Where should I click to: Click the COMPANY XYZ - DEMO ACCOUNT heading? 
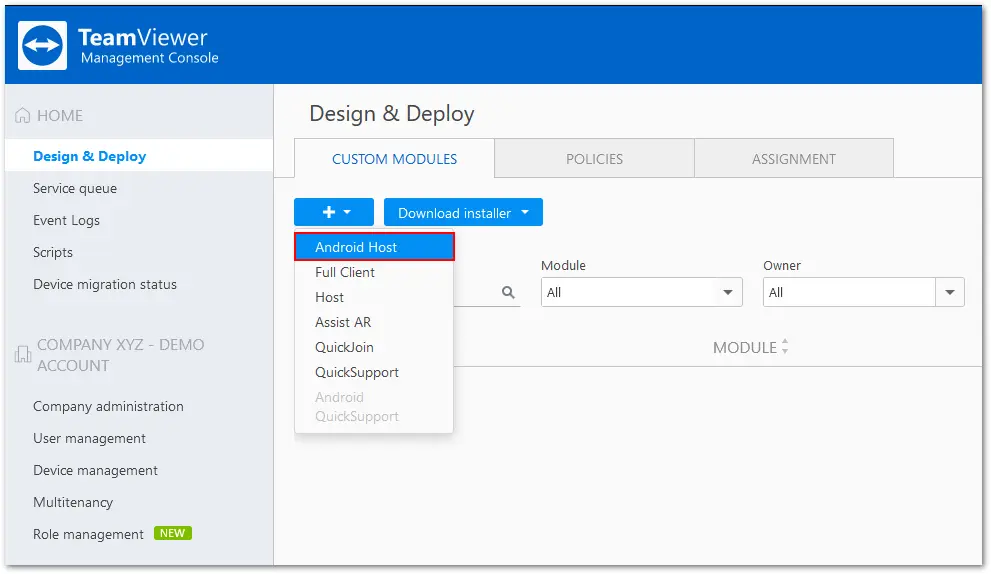[120, 355]
